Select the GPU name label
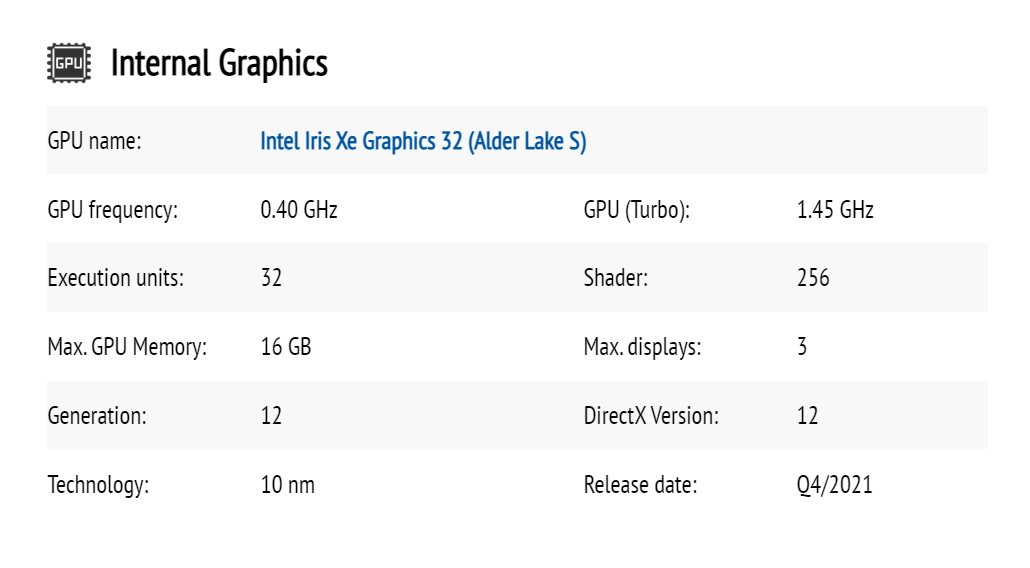The image size is (1030, 568). [94, 141]
